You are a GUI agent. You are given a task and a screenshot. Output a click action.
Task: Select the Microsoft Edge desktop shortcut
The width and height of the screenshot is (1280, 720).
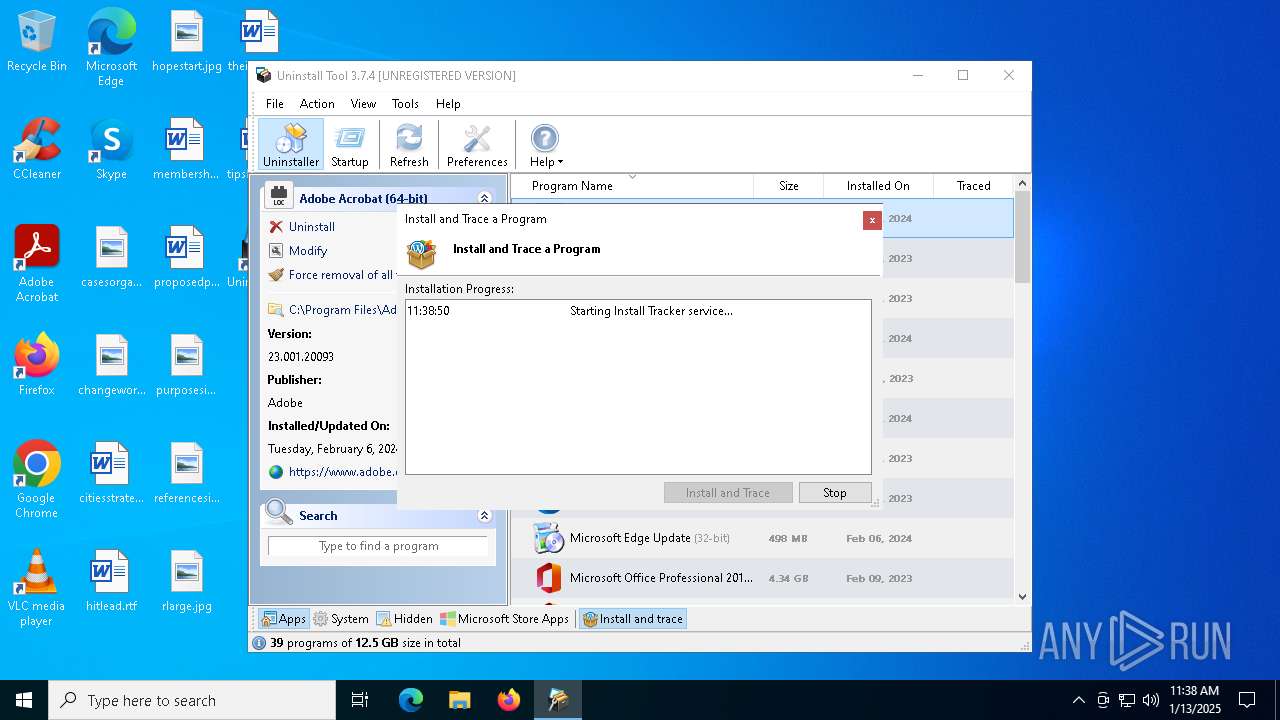click(111, 48)
